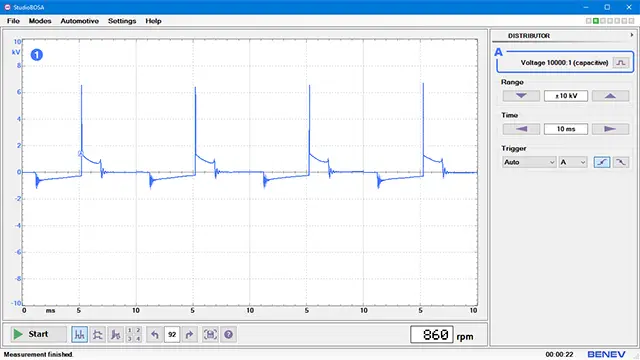Screen dimensions: 640x360
Task: Click the channel A letter label
Action: tap(498, 52)
